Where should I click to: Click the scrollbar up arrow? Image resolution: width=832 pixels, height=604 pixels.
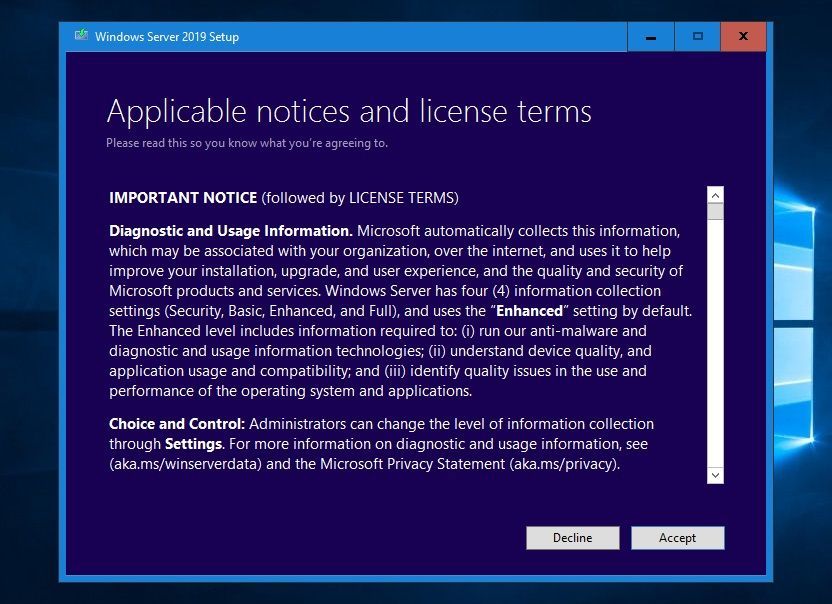(x=715, y=195)
